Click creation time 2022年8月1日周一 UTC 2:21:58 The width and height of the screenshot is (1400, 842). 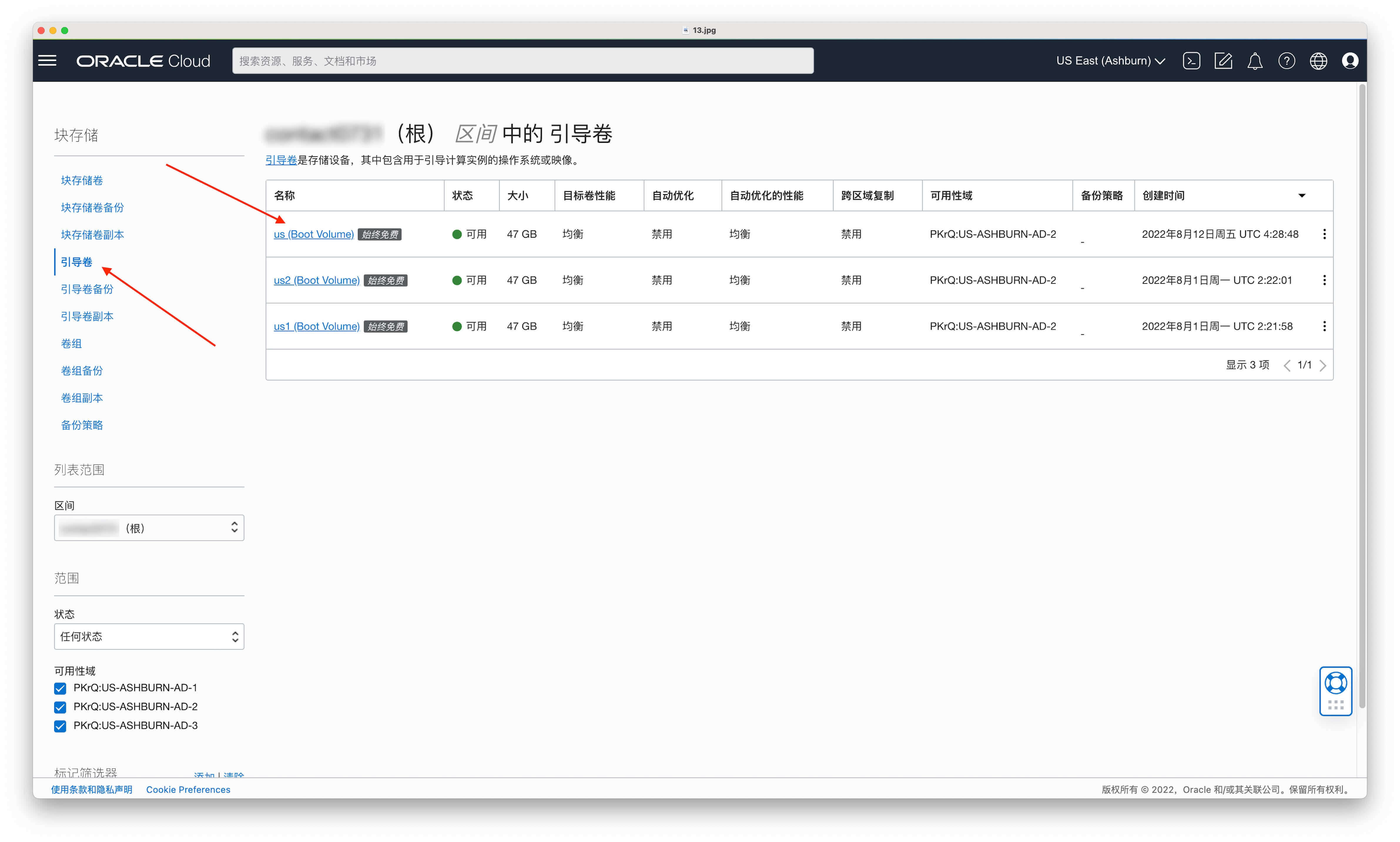(1217, 326)
